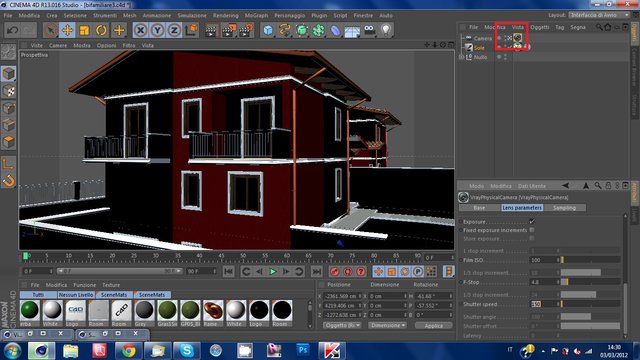
Task: Add a Light object from toolbar
Action: 386,30
